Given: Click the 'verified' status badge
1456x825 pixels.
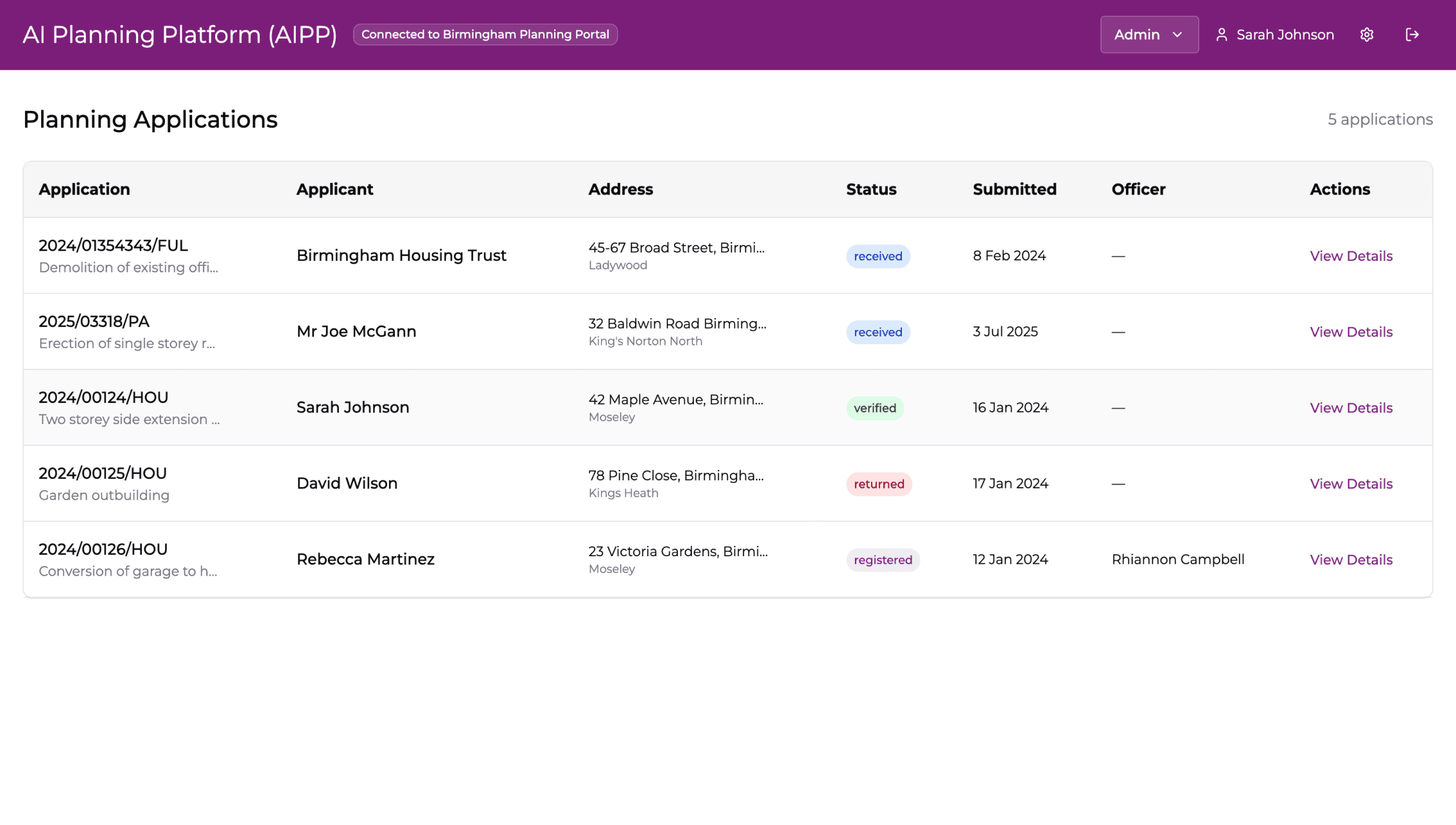Looking at the screenshot, I should point(874,408).
